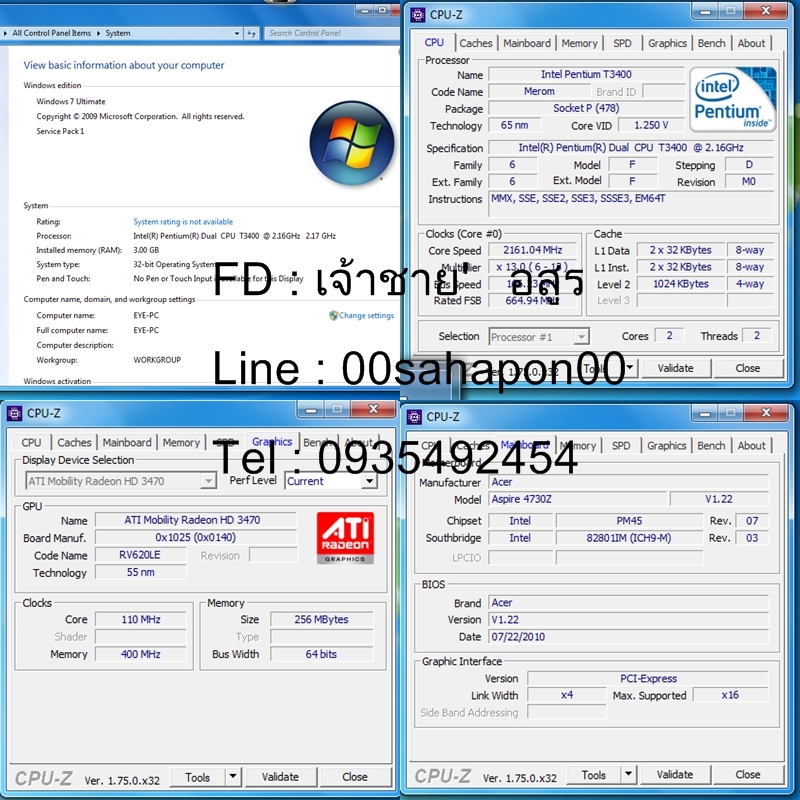The width and height of the screenshot is (800, 800).
Task: Click CPU-Z app icon in top-right window title
Action: (417, 15)
